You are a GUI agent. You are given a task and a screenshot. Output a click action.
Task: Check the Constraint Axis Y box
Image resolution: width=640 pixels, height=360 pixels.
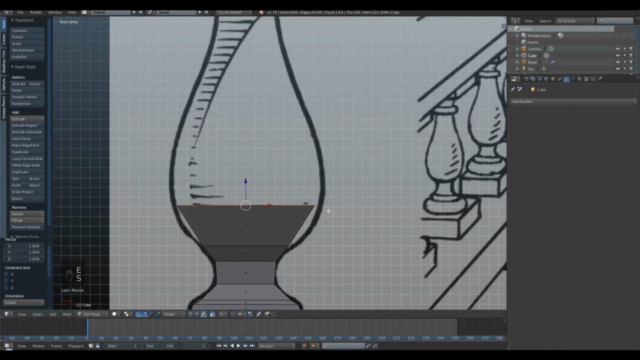(x=6, y=281)
